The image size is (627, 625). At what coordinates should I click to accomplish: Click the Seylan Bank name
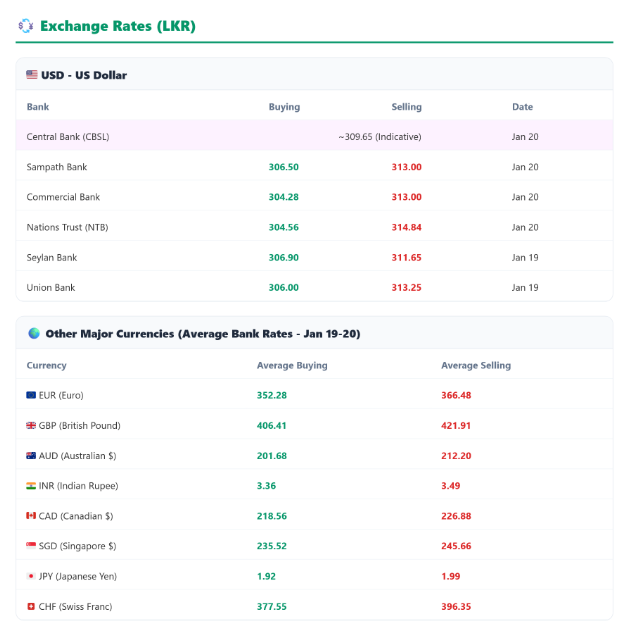coord(52,257)
